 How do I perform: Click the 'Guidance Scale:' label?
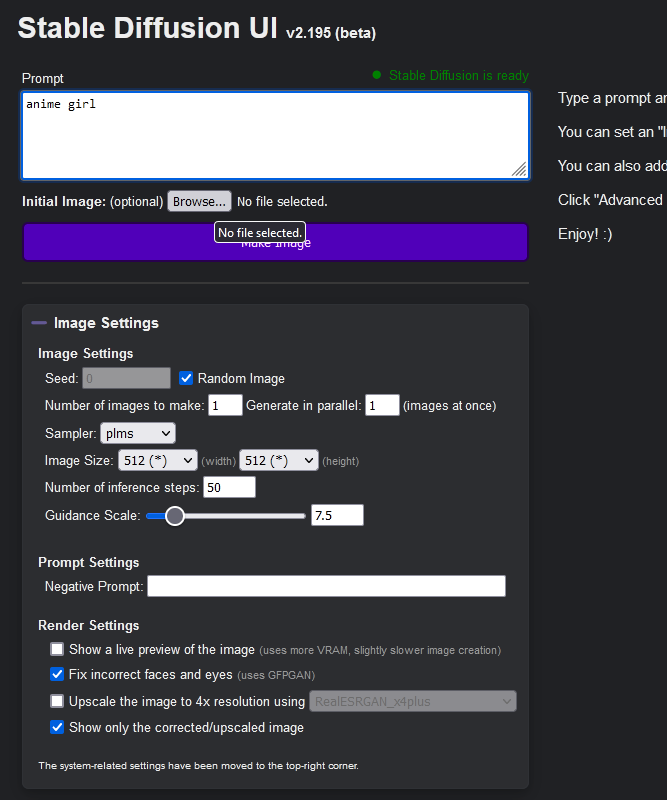tap(93, 515)
